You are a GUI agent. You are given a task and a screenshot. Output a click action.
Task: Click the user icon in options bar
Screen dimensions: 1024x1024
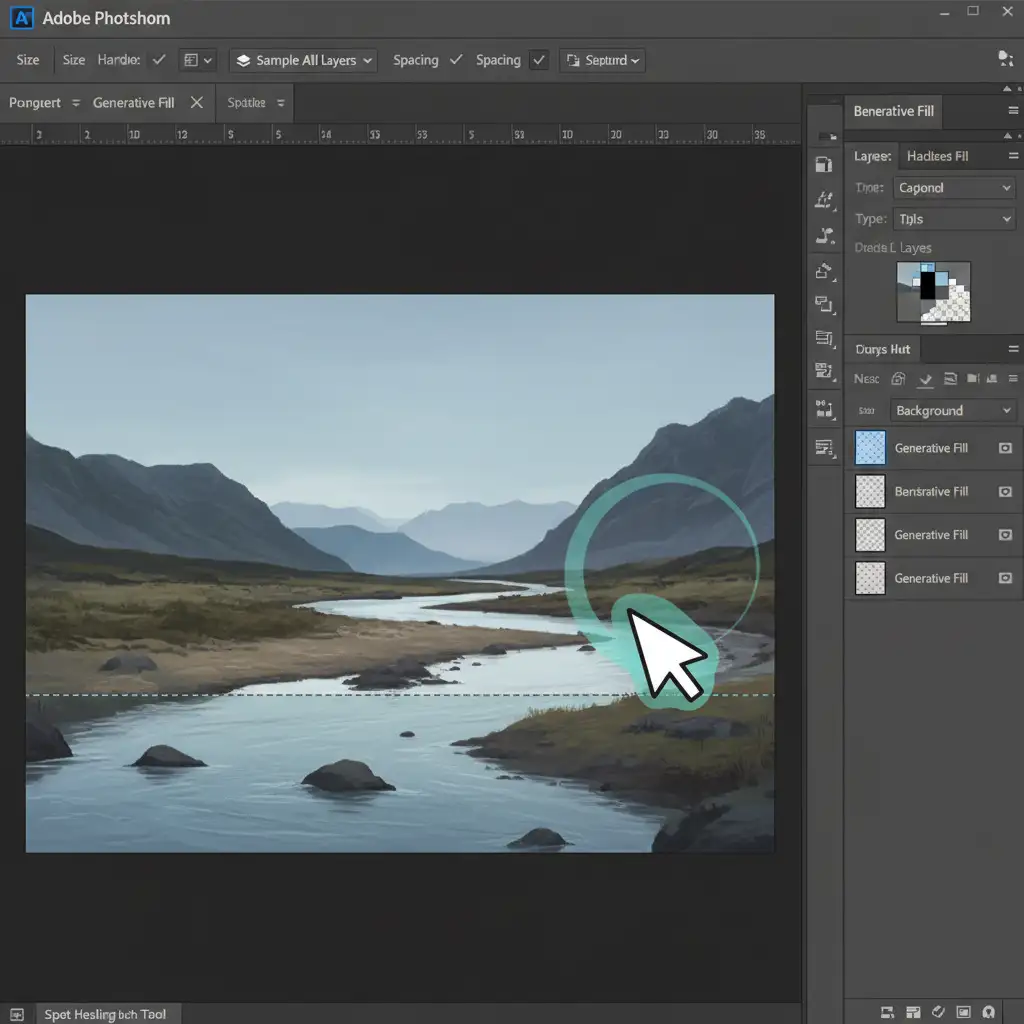[1005, 59]
